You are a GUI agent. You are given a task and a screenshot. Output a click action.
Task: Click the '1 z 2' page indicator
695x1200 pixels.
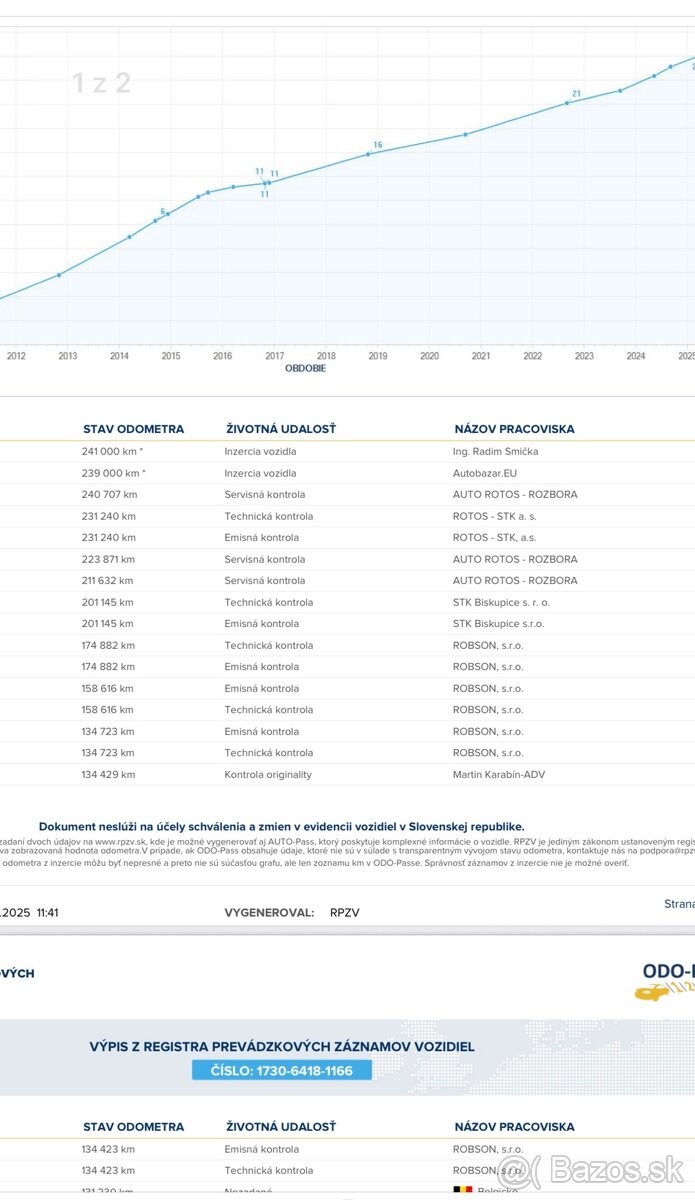pos(101,83)
